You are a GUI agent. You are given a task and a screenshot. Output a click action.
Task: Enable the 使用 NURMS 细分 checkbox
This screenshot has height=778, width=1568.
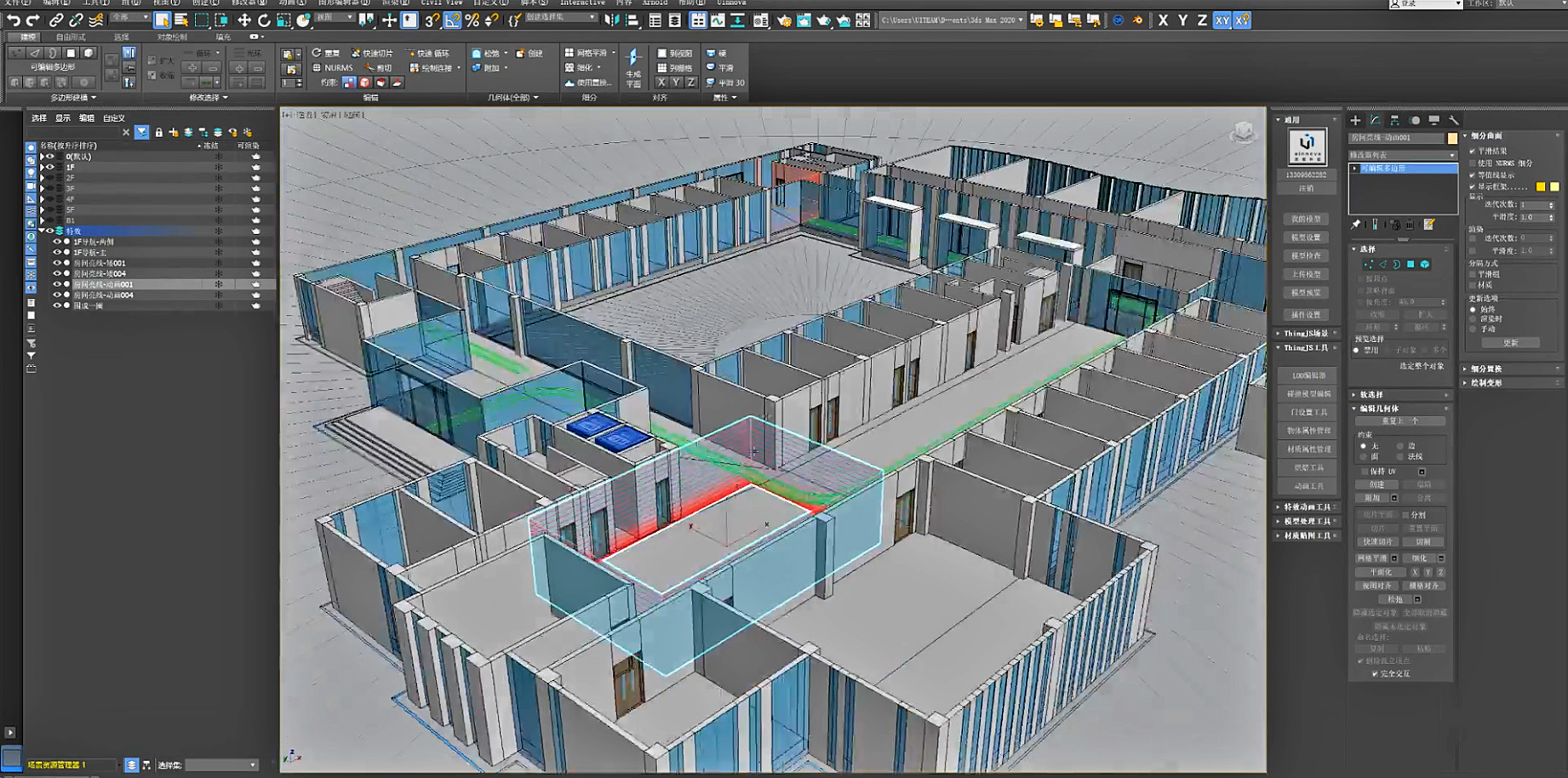(1472, 163)
